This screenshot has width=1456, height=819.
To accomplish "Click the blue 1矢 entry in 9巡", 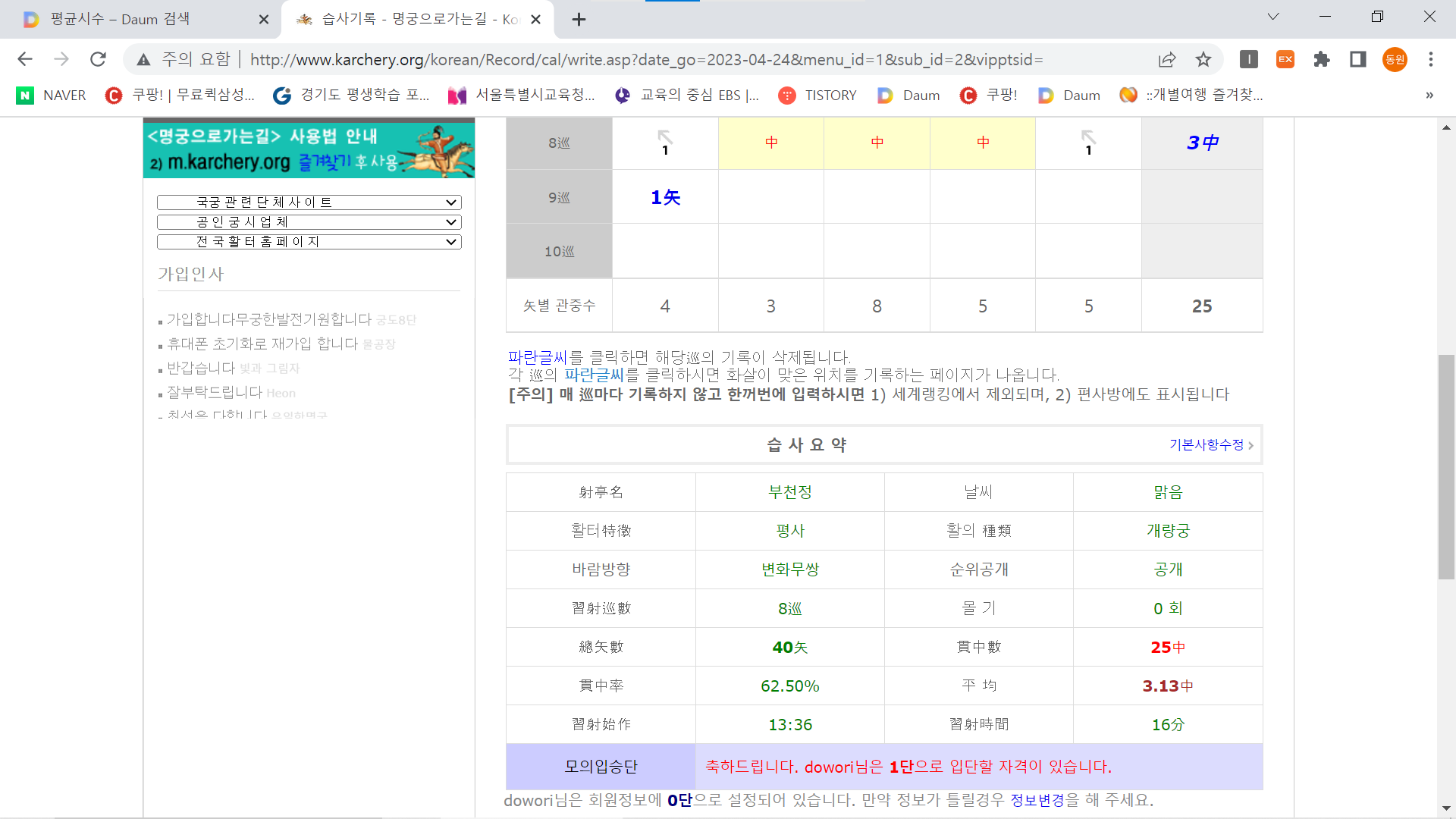I will (x=665, y=197).
